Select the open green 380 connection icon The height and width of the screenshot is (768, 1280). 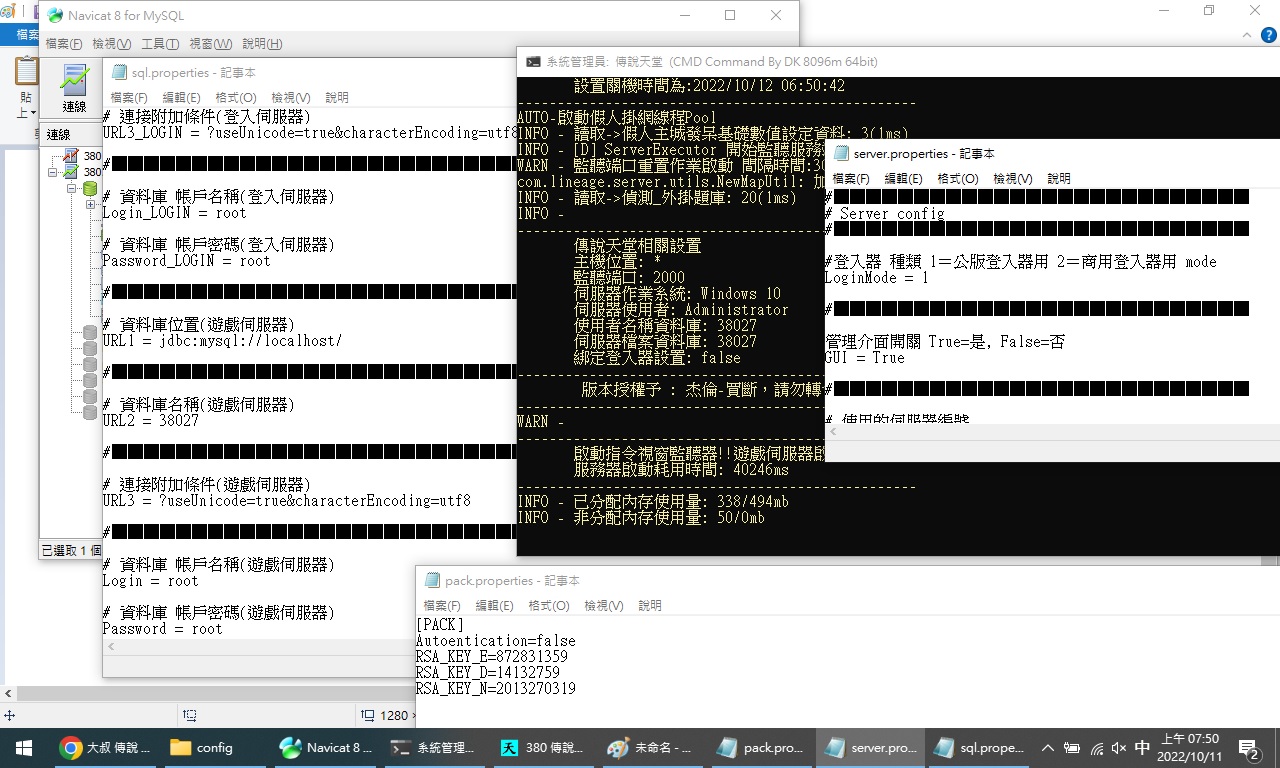[x=70, y=172]
